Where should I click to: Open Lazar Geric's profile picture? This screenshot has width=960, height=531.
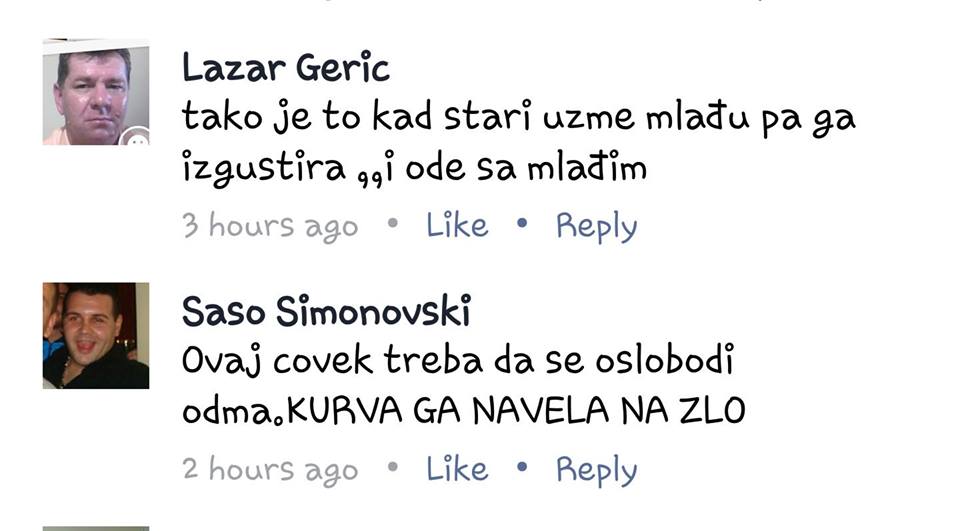click(x=96, y=92)
